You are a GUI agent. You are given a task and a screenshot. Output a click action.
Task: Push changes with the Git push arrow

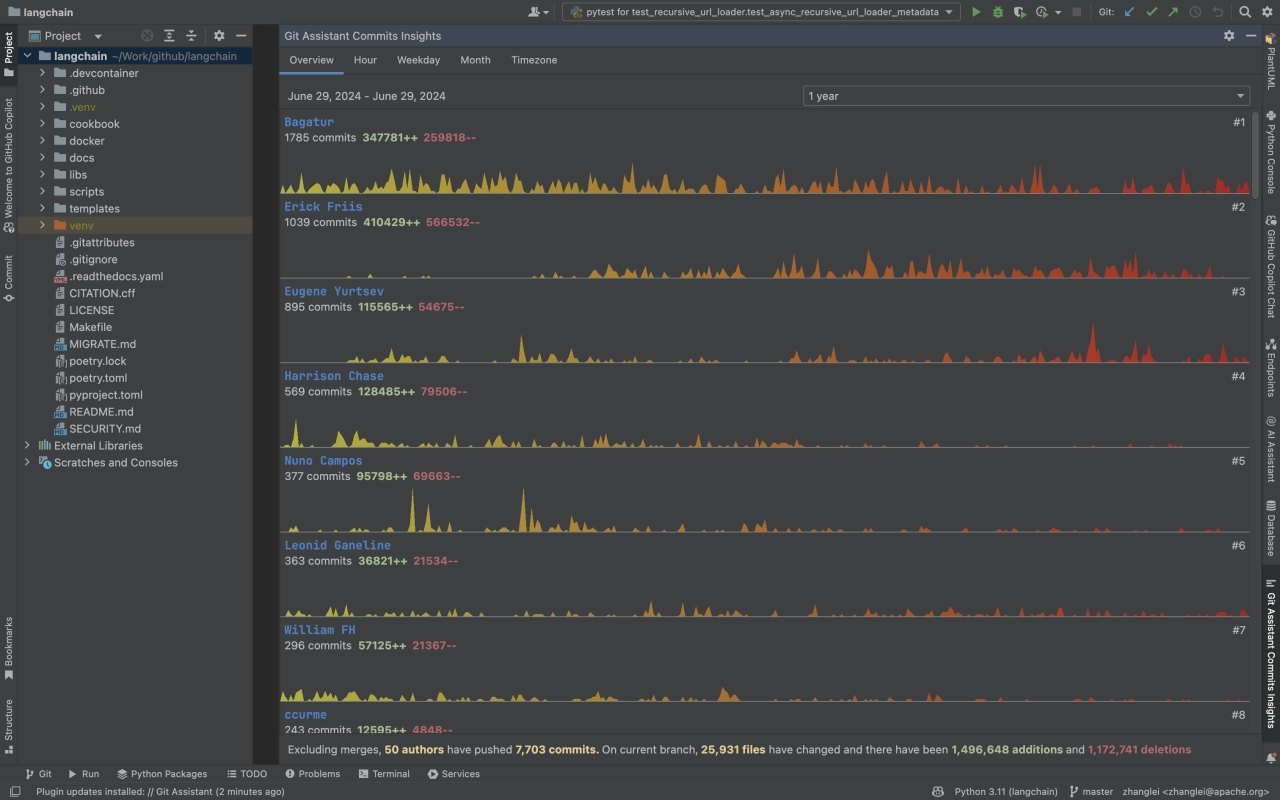1172,12
